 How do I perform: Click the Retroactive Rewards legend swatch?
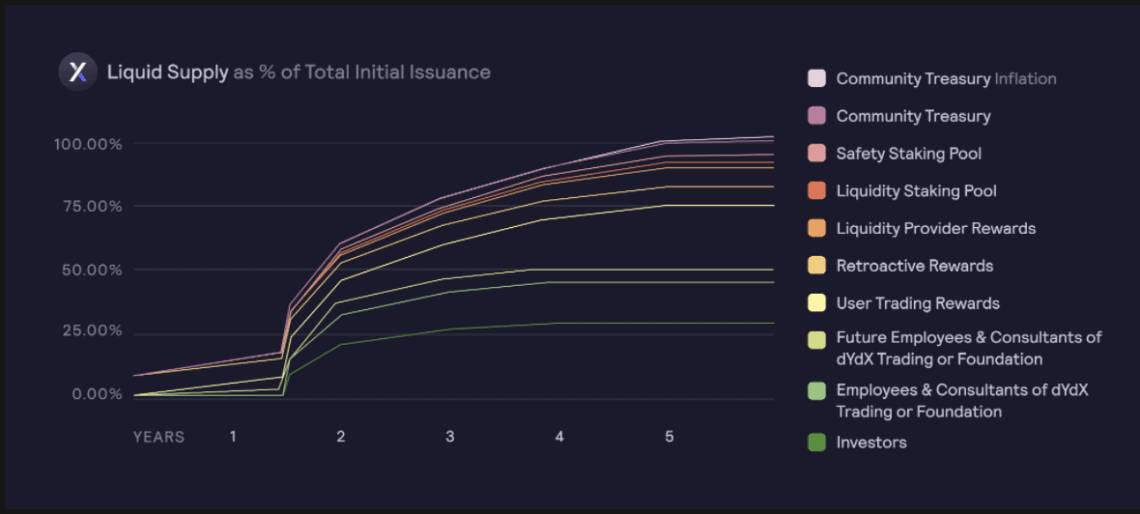point(816,266)
